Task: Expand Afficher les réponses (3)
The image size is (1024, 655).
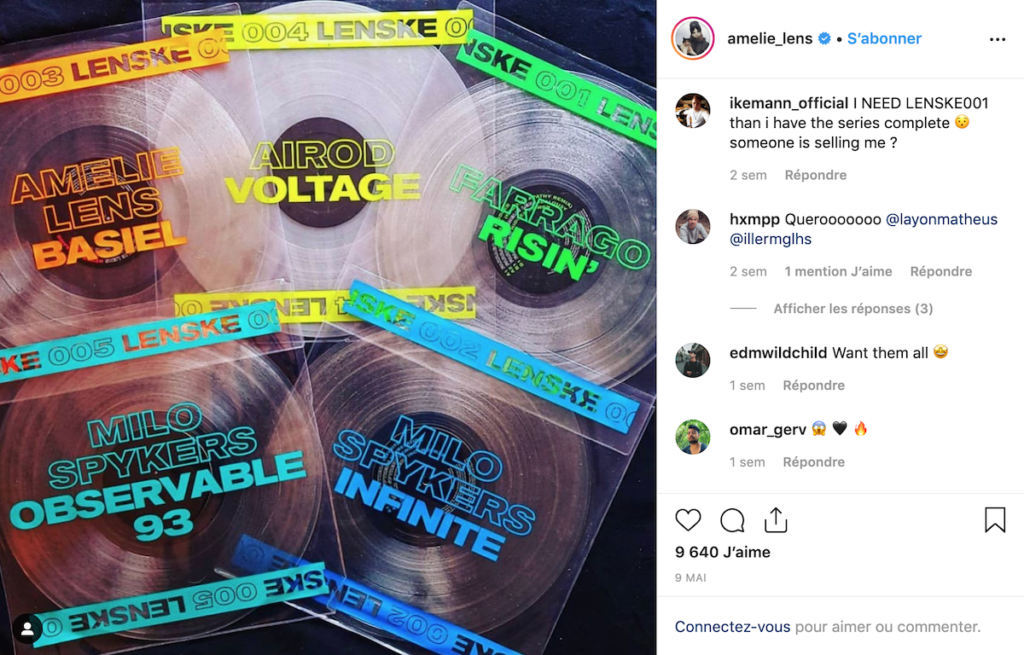Action: coord(853,308)
